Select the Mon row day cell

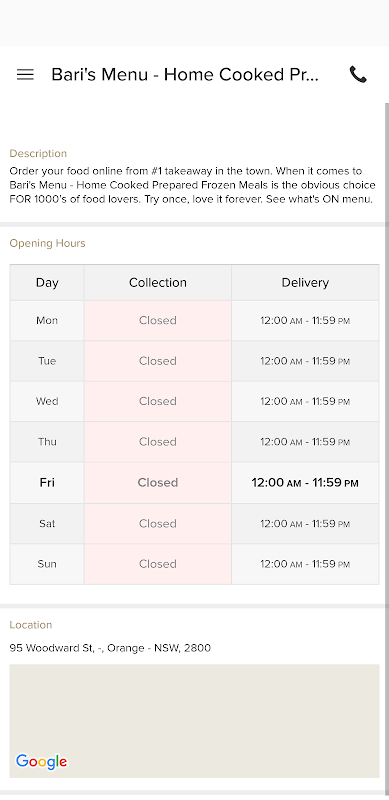pyautogui.click(x=47, y=320)
